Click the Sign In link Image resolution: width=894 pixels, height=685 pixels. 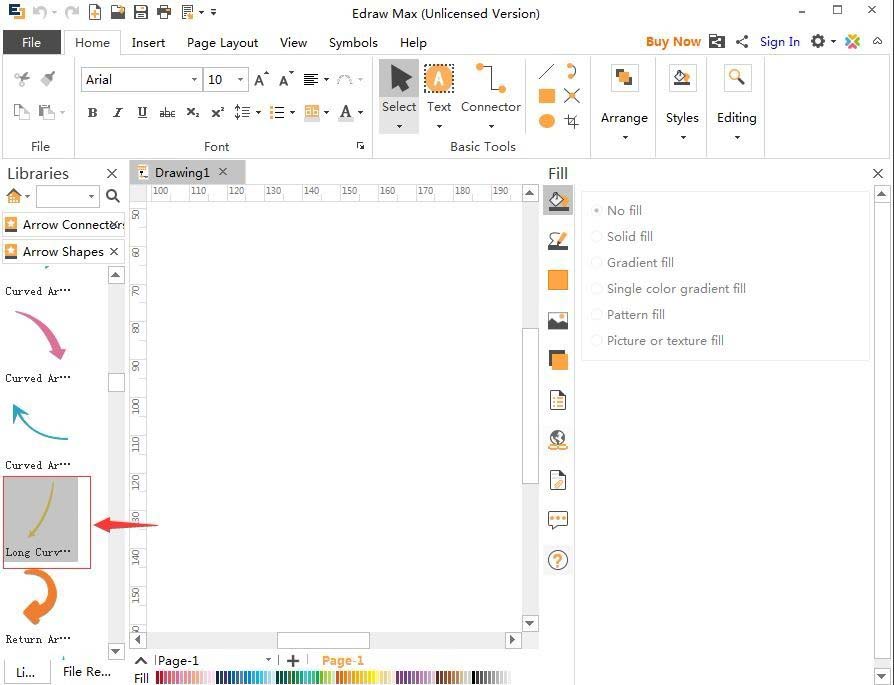pyautogui.click(x=779, y=42)
